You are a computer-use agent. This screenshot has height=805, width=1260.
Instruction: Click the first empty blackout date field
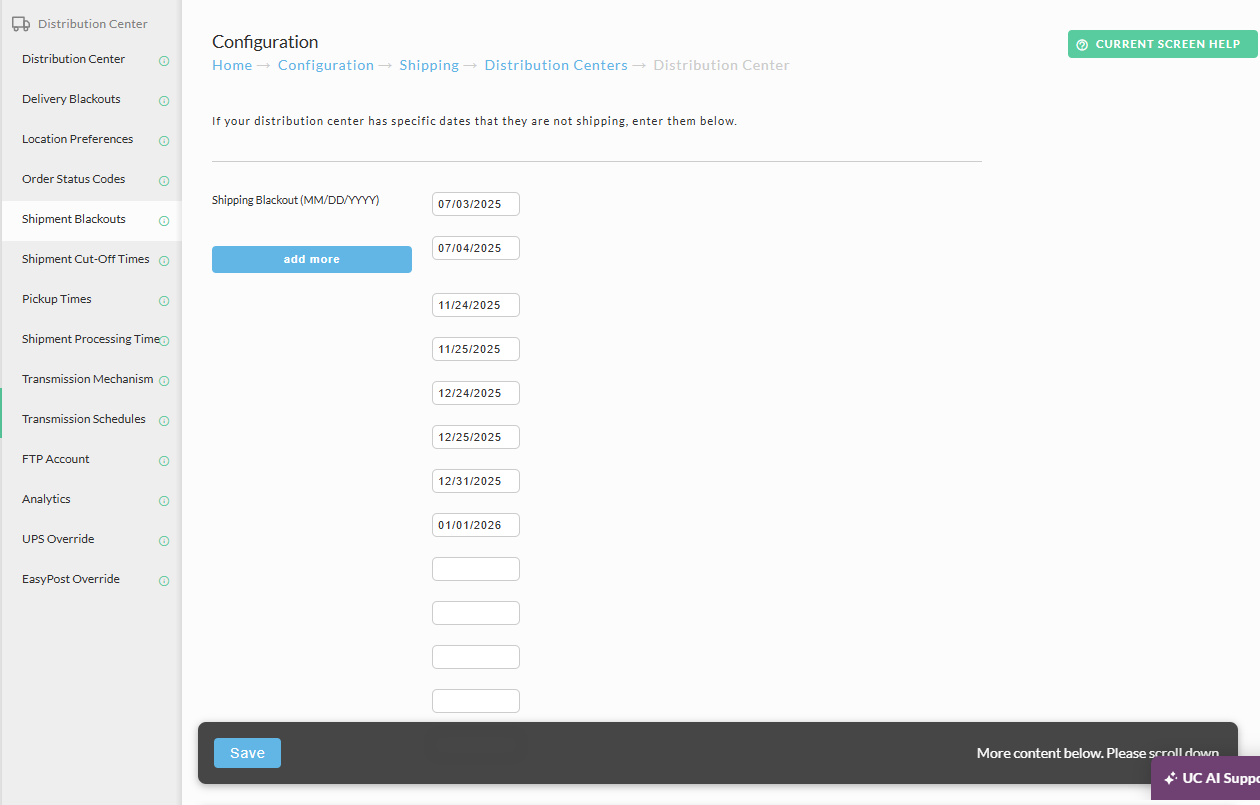tap(476, 569)
